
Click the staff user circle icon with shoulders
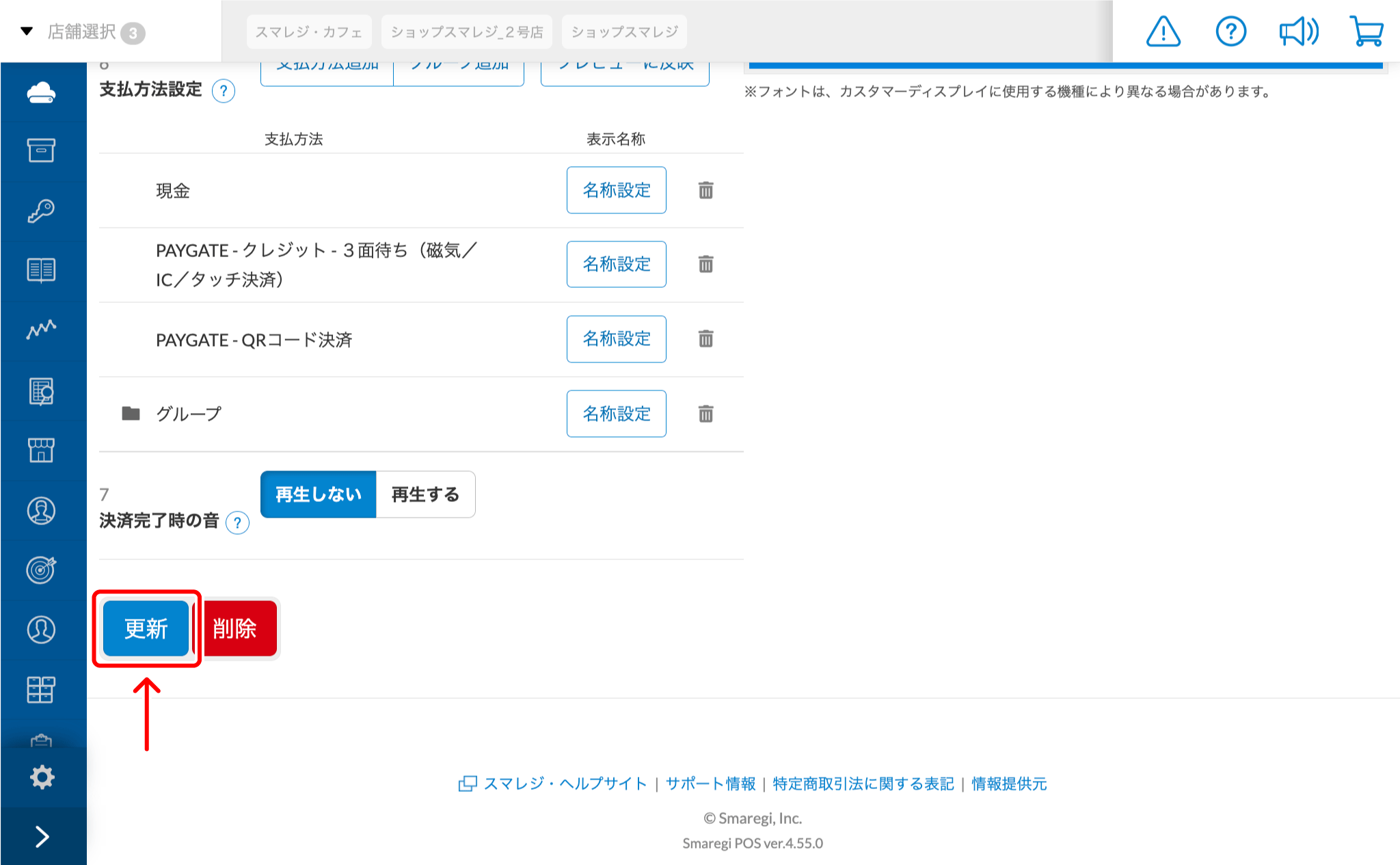(x=41, y=511)
